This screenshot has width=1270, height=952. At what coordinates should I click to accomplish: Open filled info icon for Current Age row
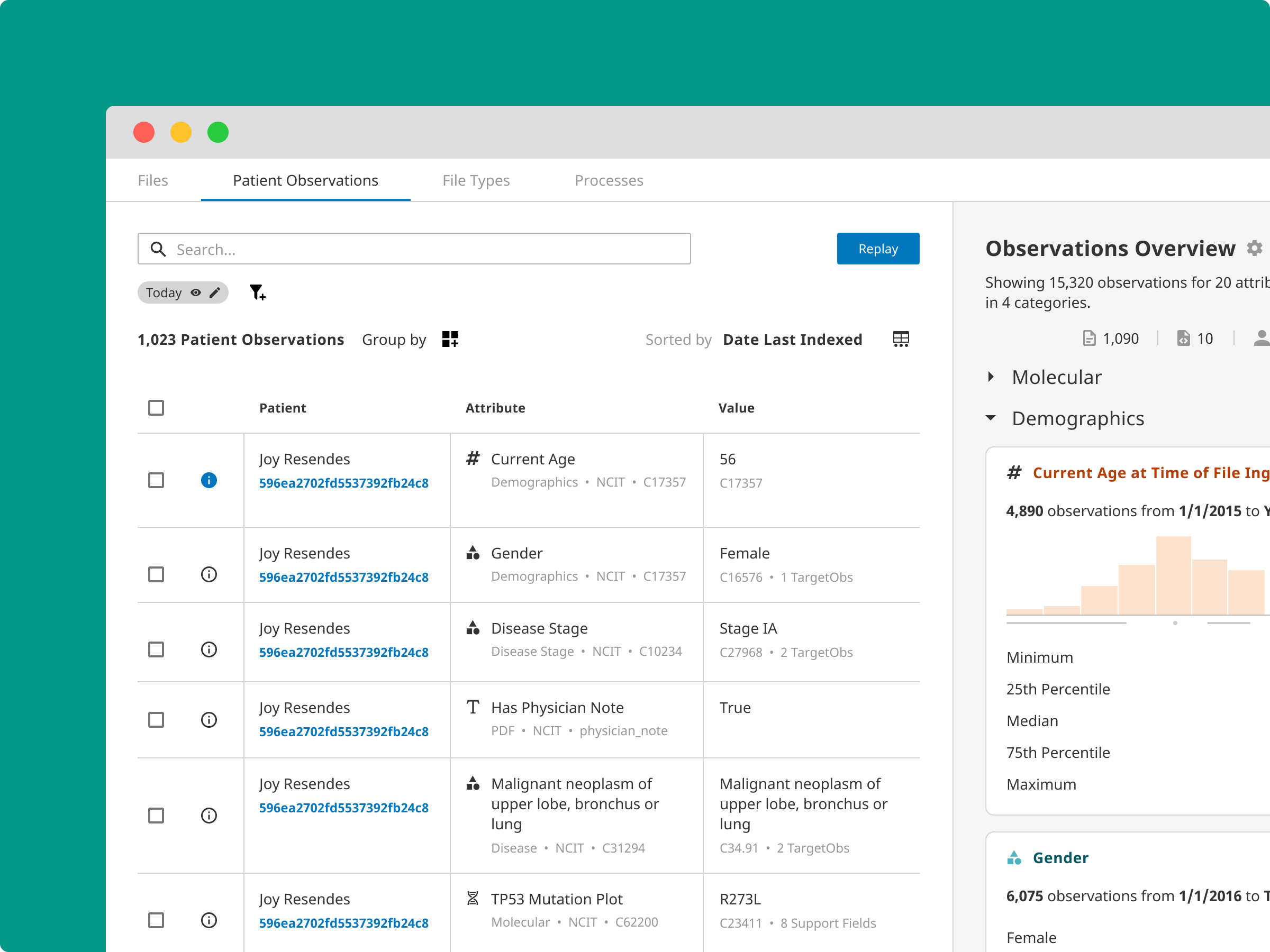[x=209, y=480]
